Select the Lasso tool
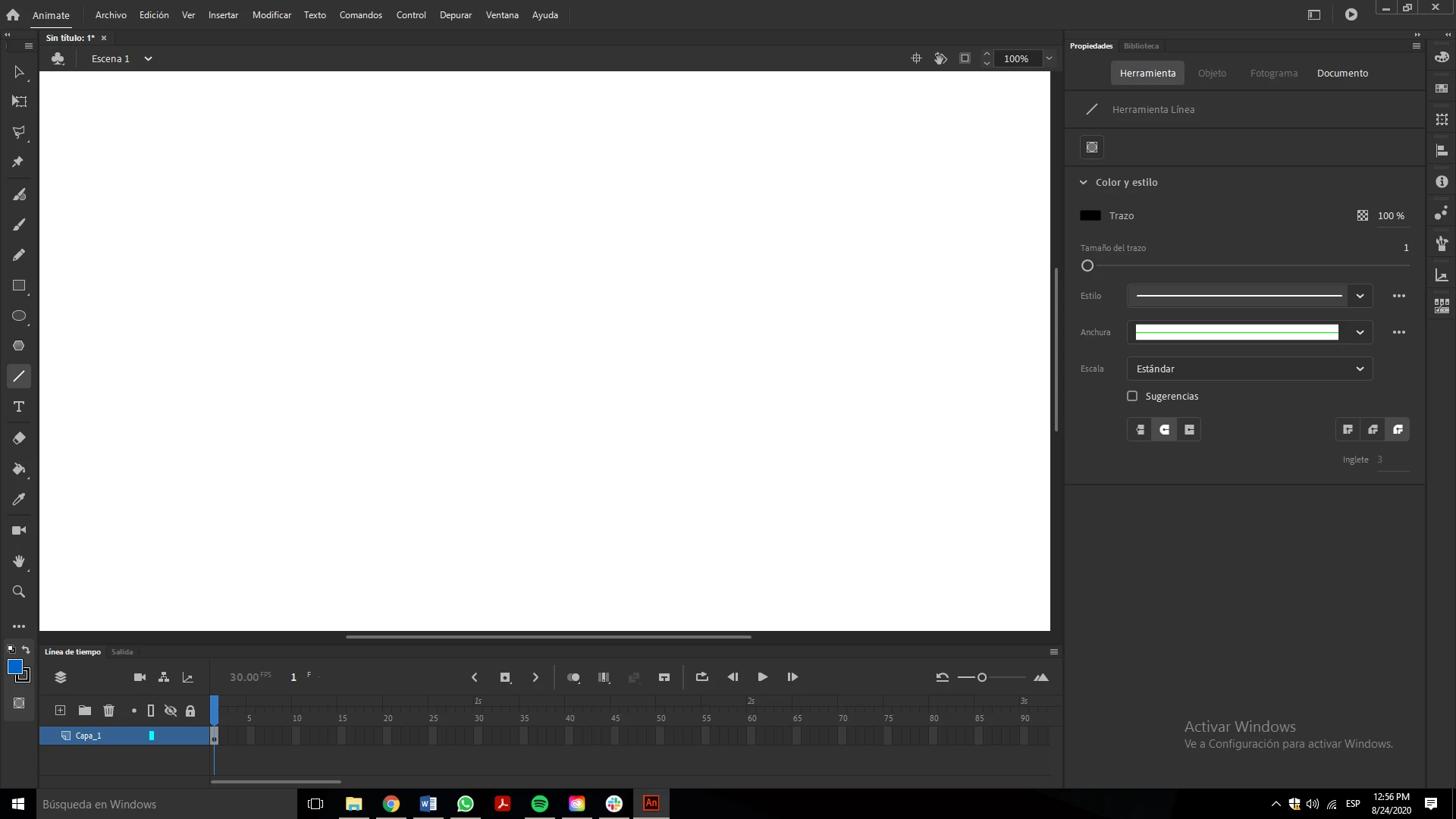 [19, 132]
